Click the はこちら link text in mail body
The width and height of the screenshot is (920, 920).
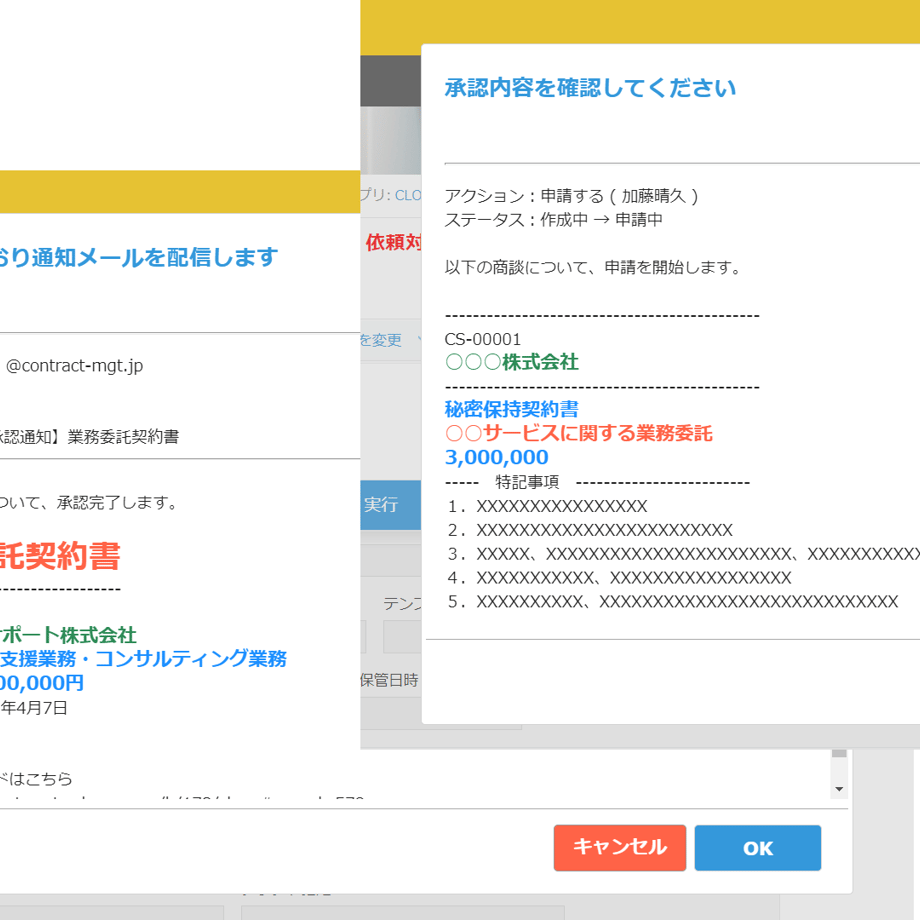click(x=41, y=779)
